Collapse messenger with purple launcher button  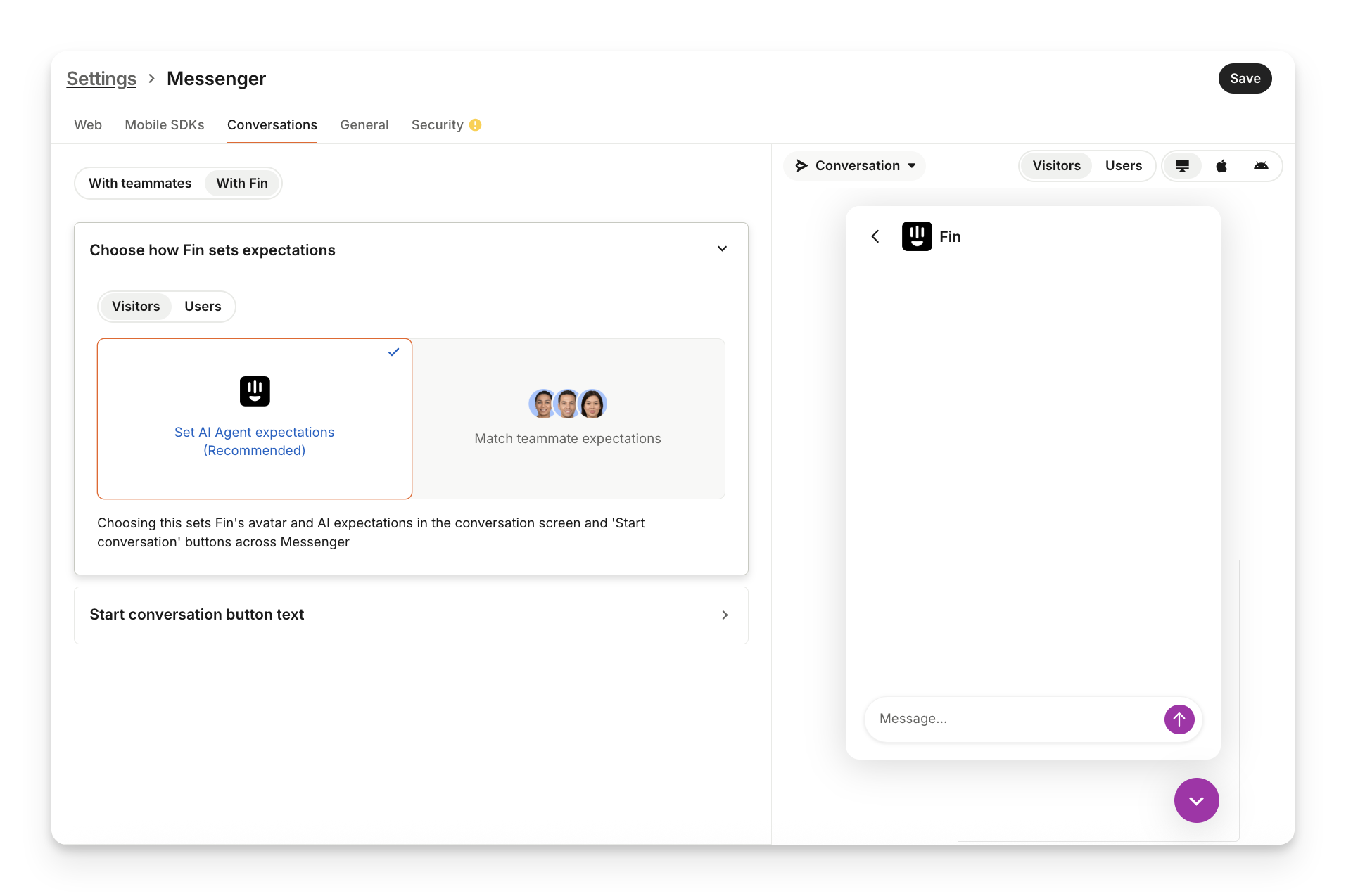(x=1196, y=800)
